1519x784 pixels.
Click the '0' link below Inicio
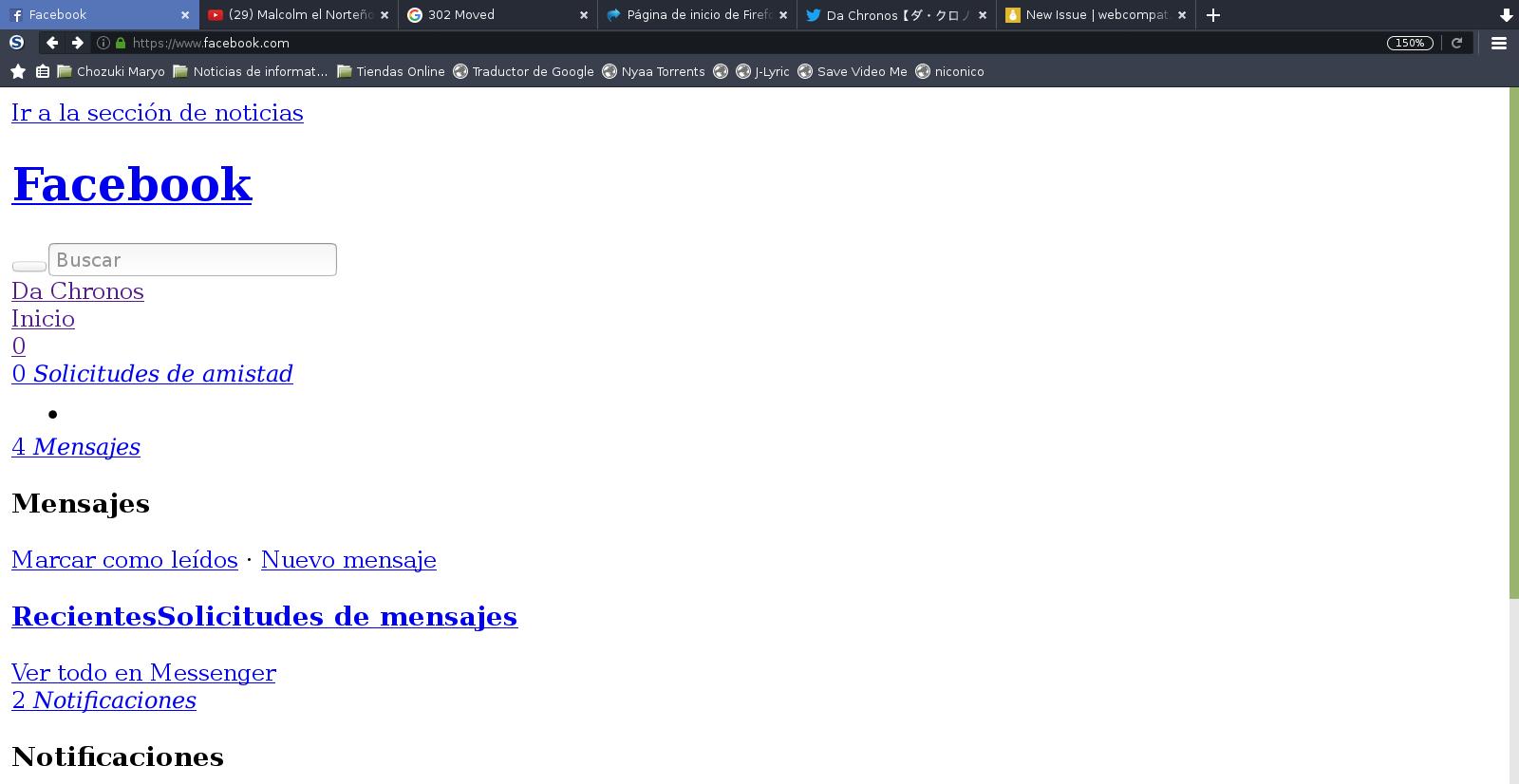[x=18, y=346]
